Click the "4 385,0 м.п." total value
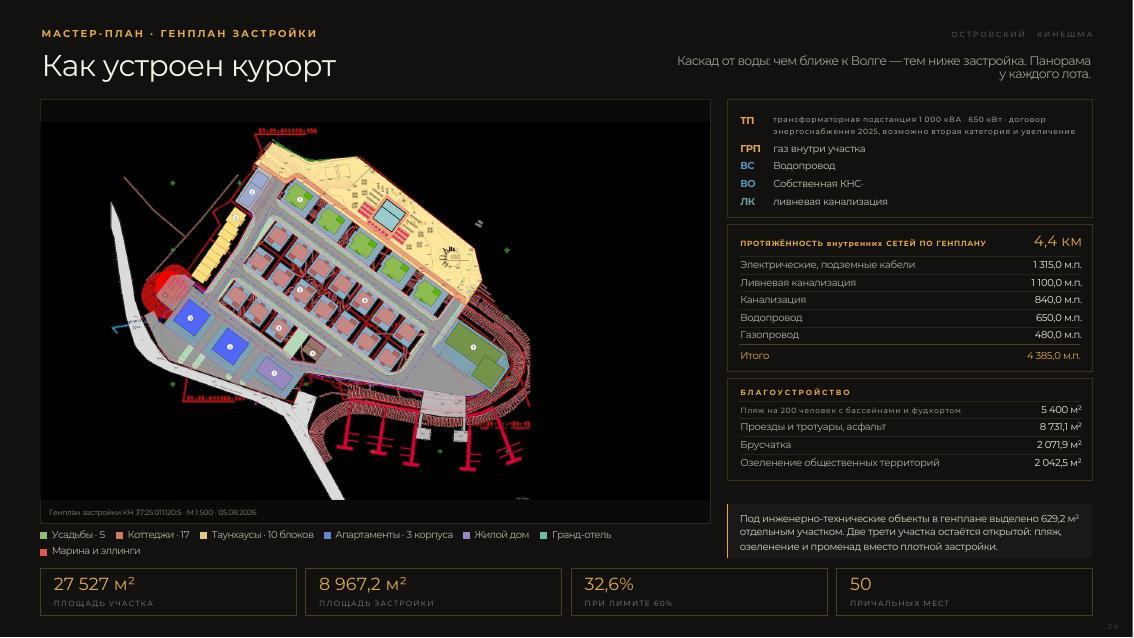The height and width of the screenshot is (638, 1134). [1054, 356]
